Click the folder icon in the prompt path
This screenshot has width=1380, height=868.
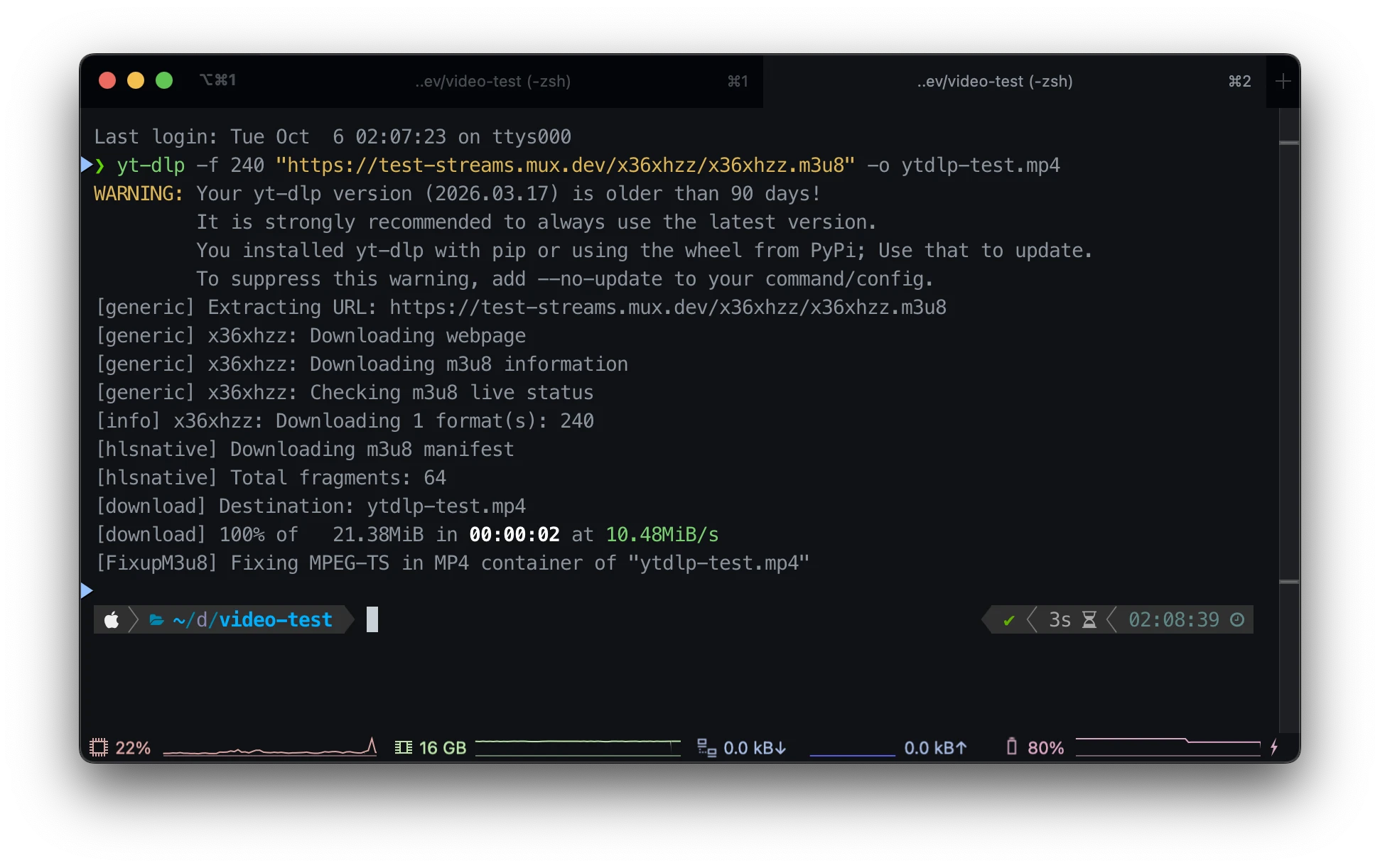pos(156,620)
